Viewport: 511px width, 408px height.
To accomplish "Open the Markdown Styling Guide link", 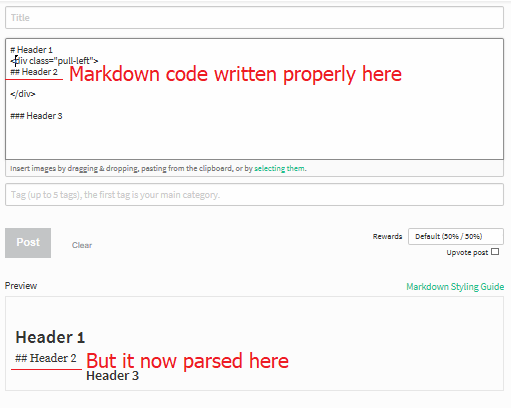I will [455, 287].
